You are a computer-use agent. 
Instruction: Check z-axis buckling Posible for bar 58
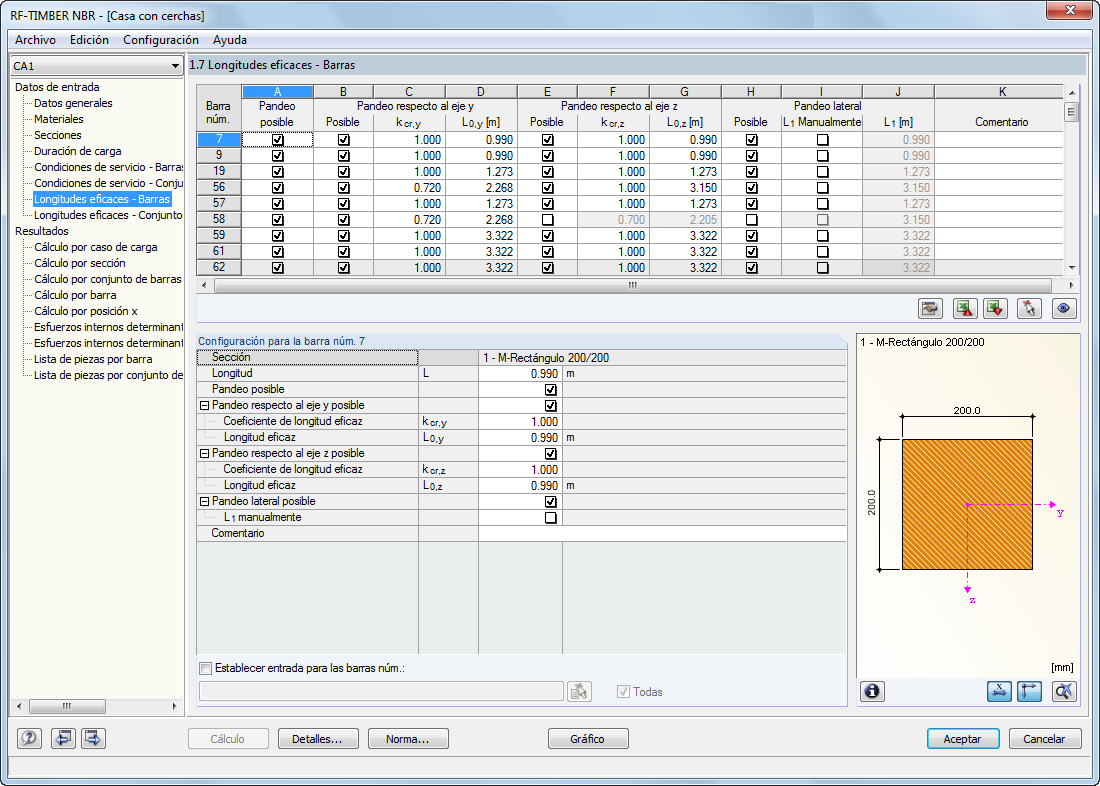tap(548, 220)
